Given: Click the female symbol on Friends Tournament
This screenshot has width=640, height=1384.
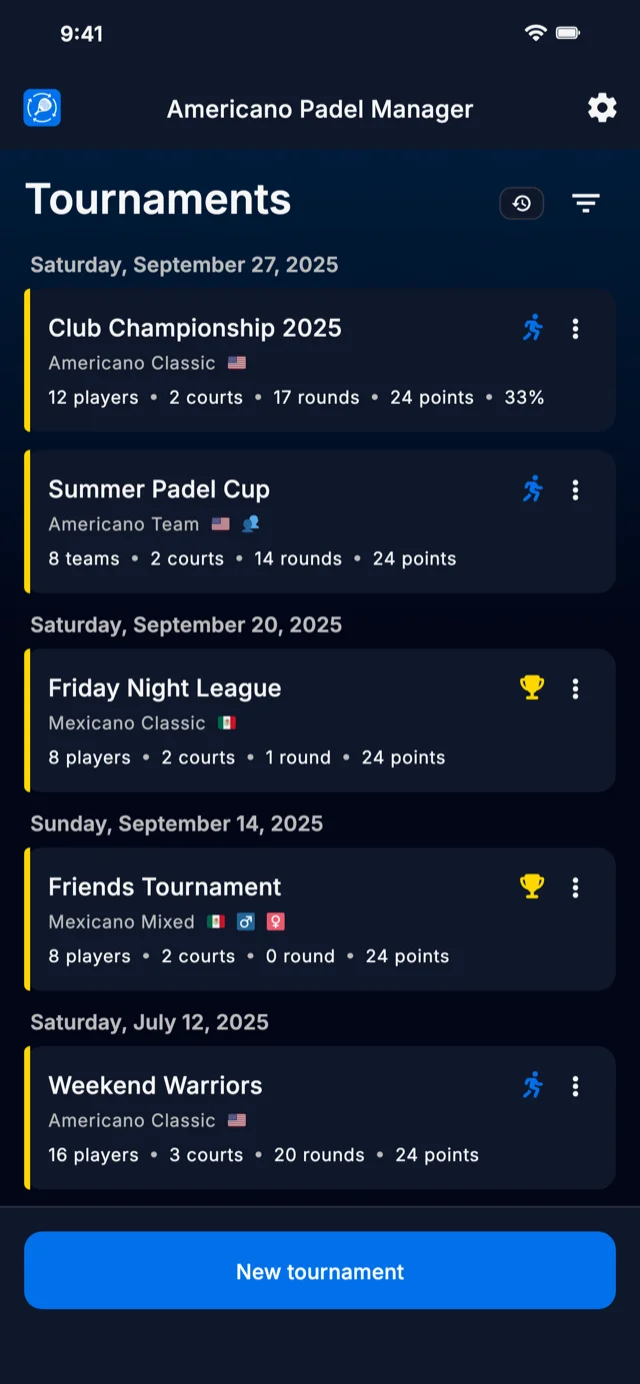Looking at the screenshot, I should tap(273, 921).
